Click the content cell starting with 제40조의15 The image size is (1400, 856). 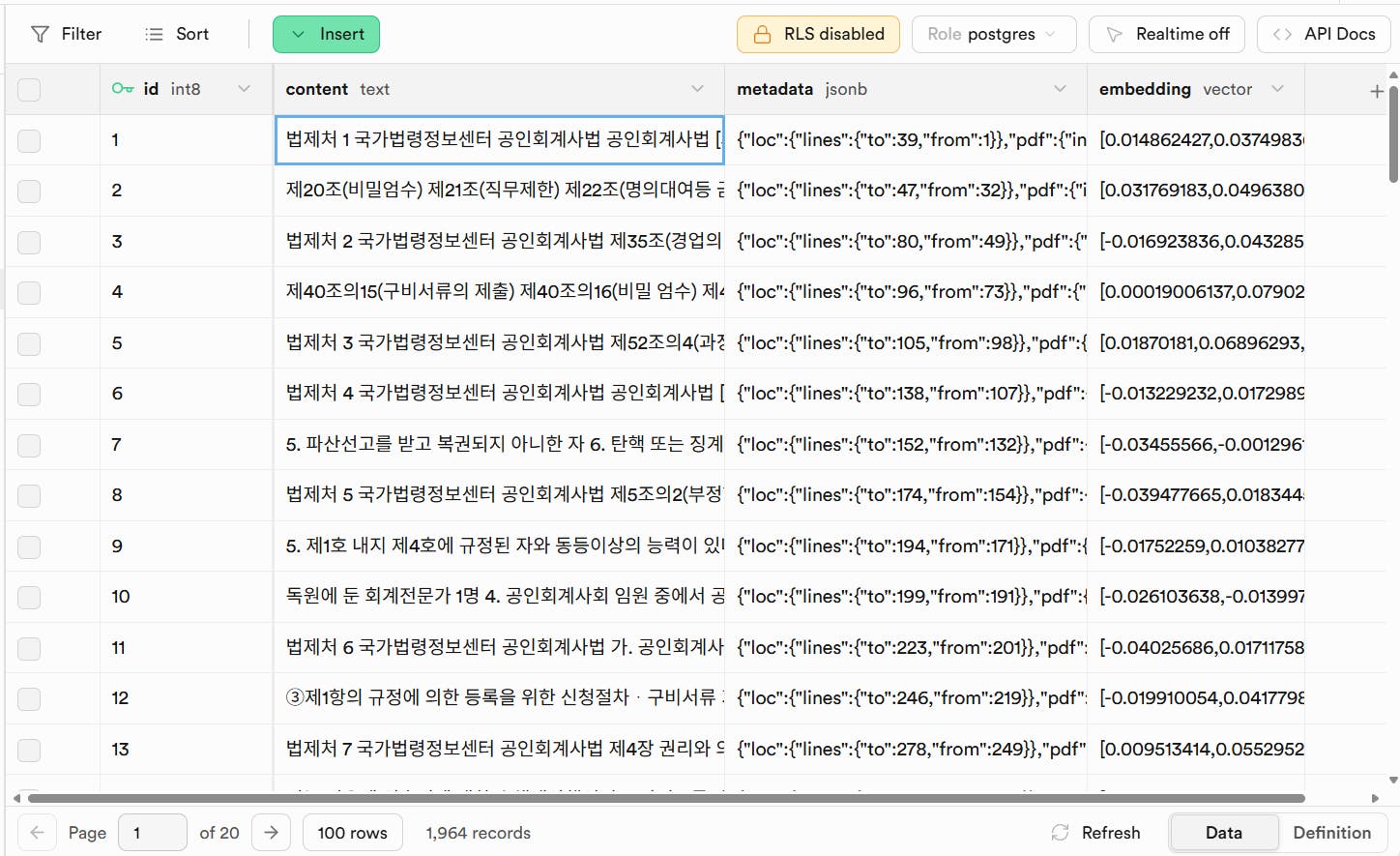pos(500,292)
